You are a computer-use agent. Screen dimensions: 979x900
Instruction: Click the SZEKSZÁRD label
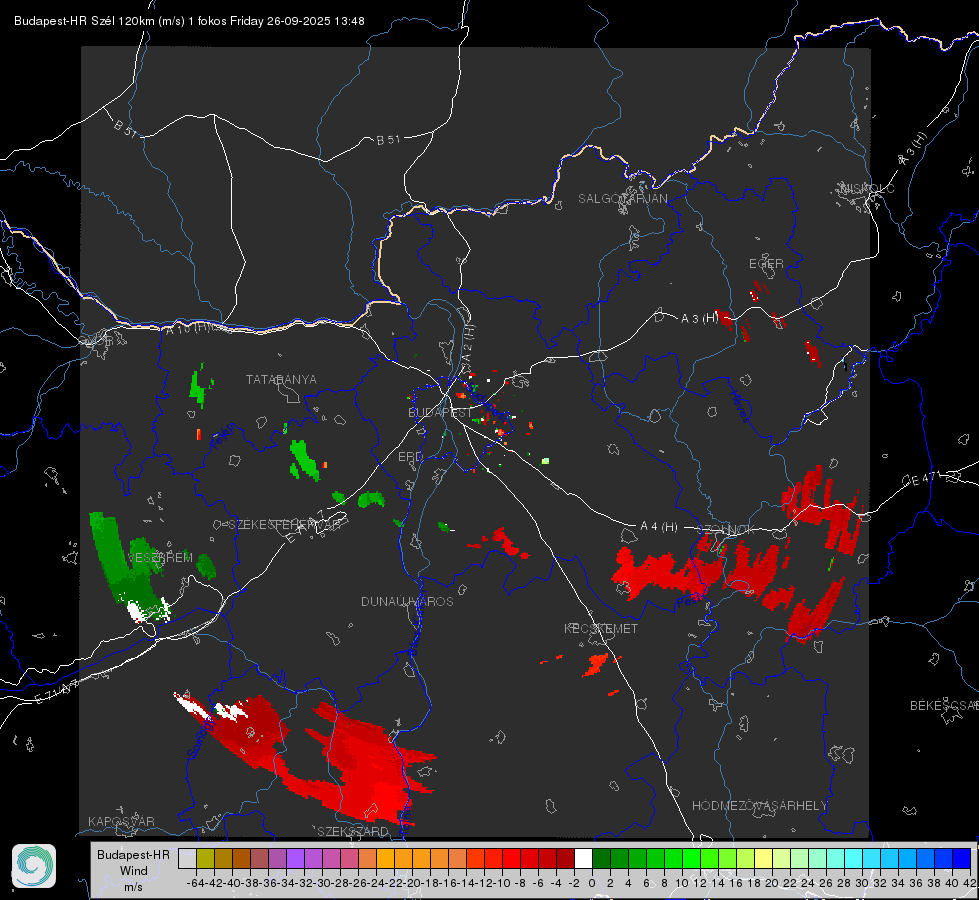[x=353, y=831]
